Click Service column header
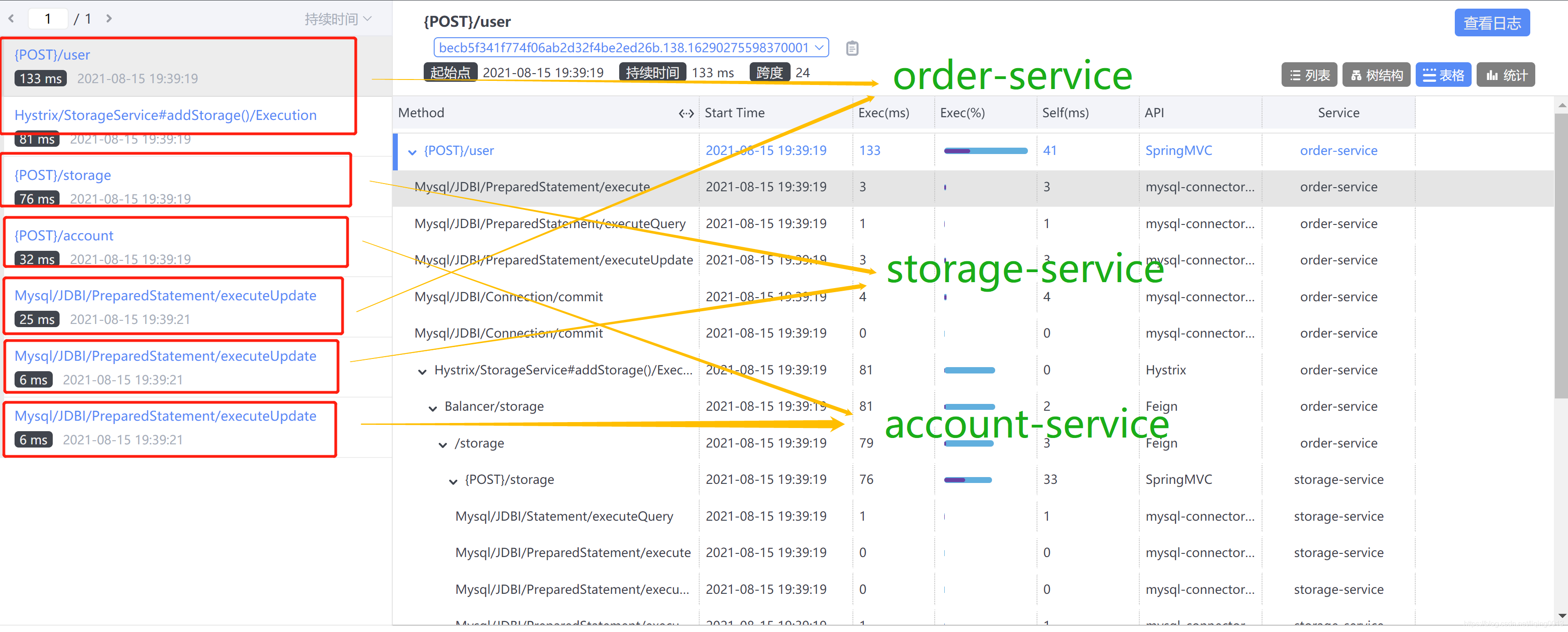This screenshot has width=1568, height=632. (x=1338, y=113)
